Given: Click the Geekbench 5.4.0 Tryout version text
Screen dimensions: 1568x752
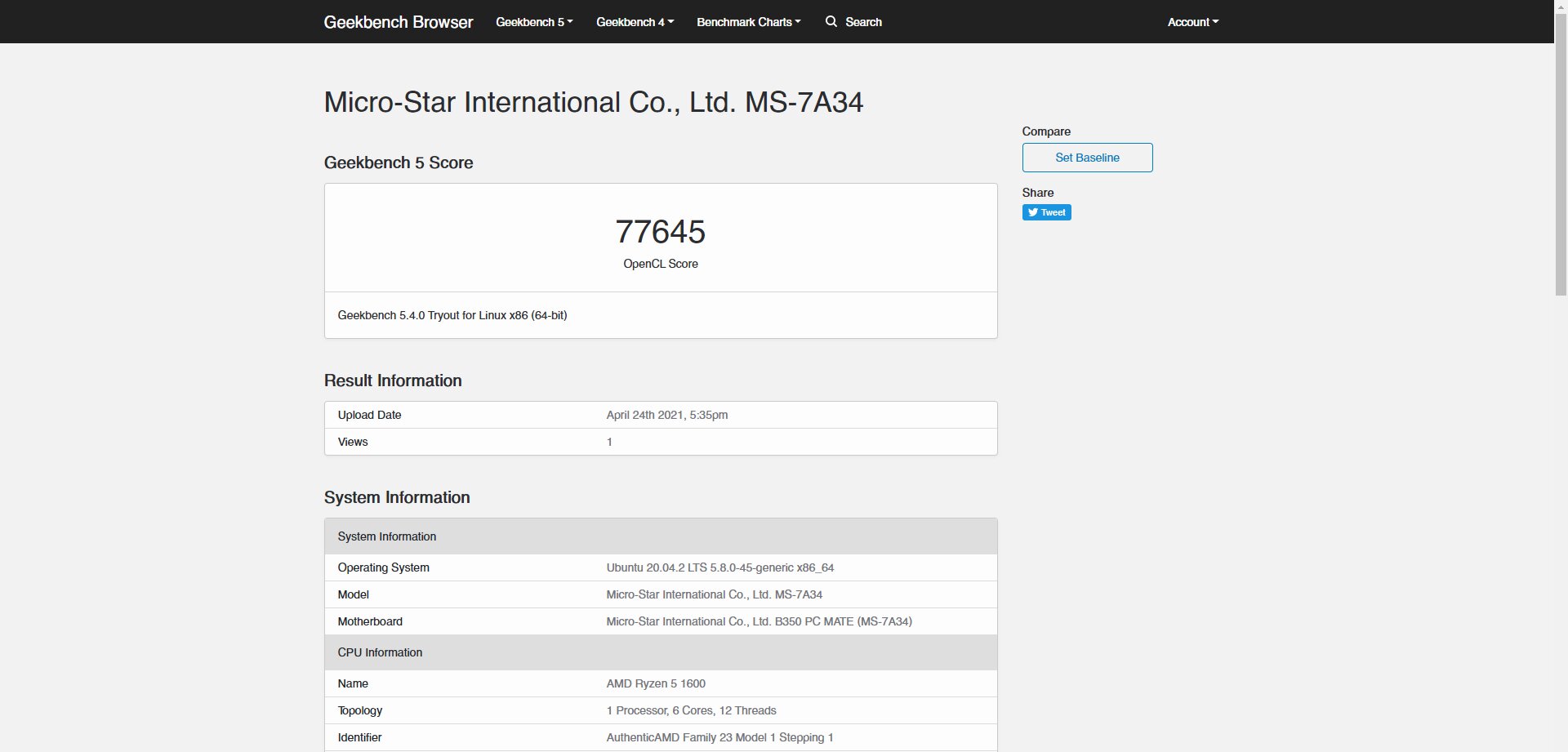Looking at the screenshot, I should tap(452, 315).
